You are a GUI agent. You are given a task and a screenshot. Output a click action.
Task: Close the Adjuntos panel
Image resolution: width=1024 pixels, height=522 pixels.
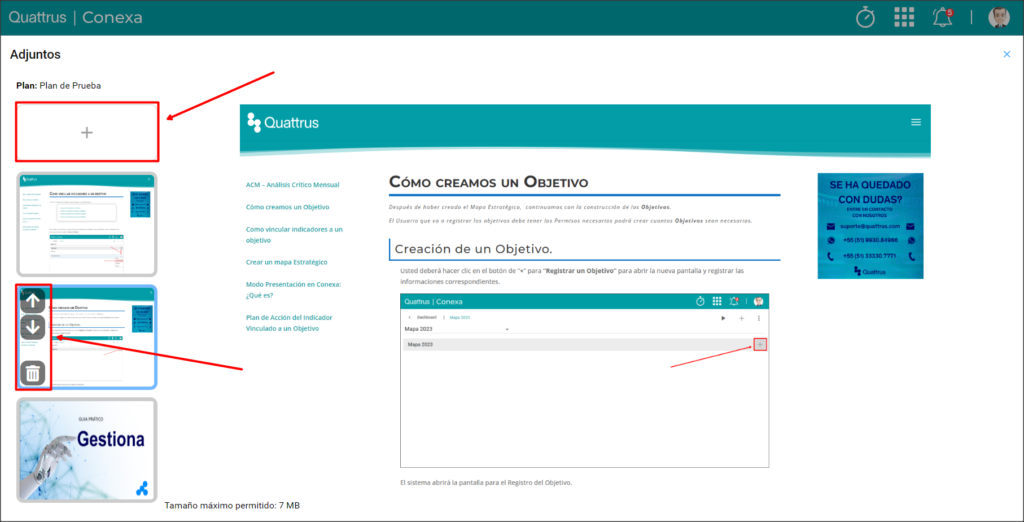point(1006,54)
